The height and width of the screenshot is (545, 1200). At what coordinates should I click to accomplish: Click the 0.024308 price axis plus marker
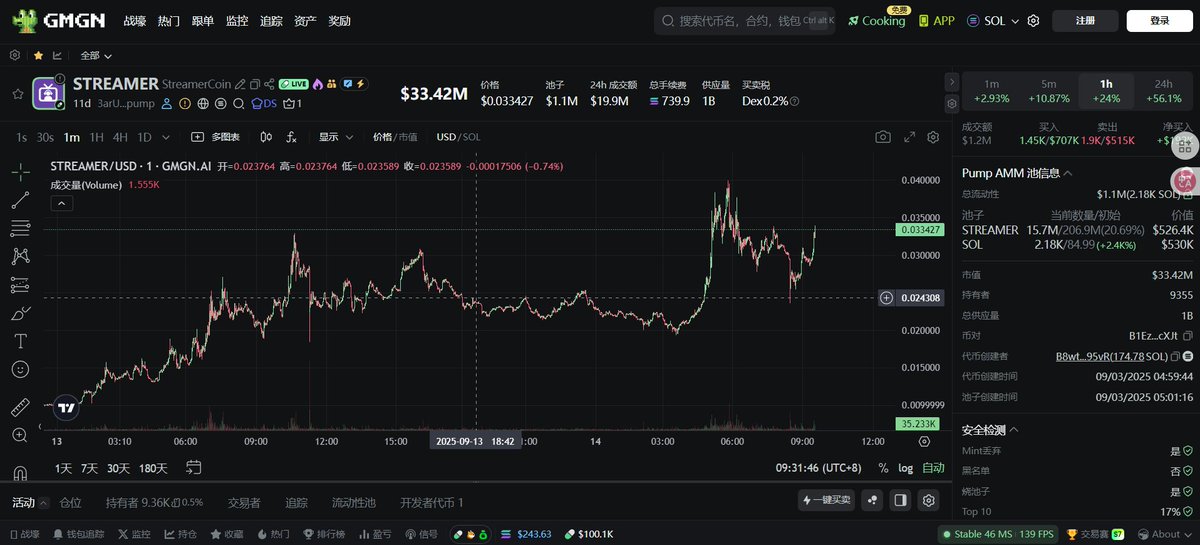tap(886, 298)
